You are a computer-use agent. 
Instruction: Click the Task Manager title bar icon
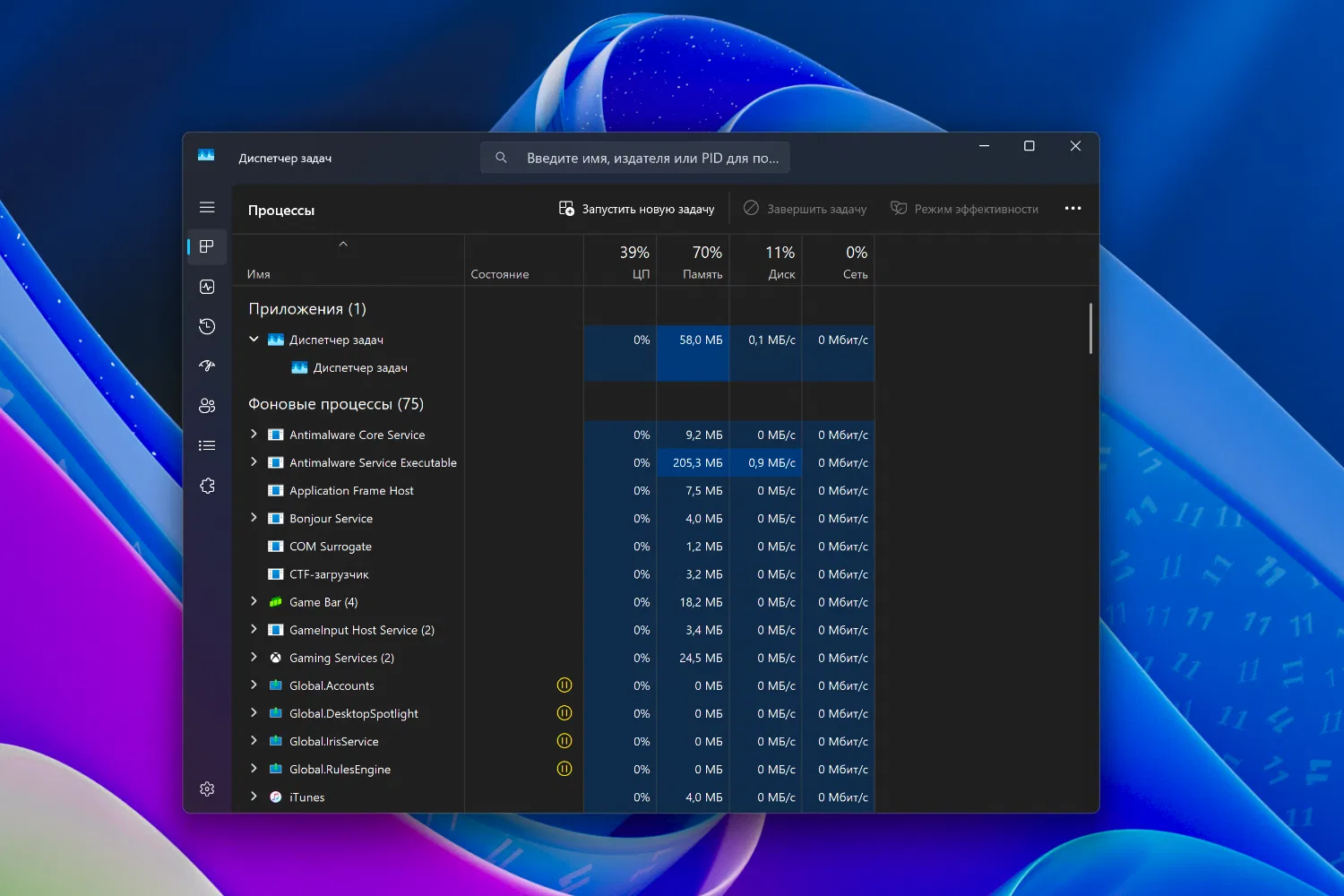coord(206,156)
